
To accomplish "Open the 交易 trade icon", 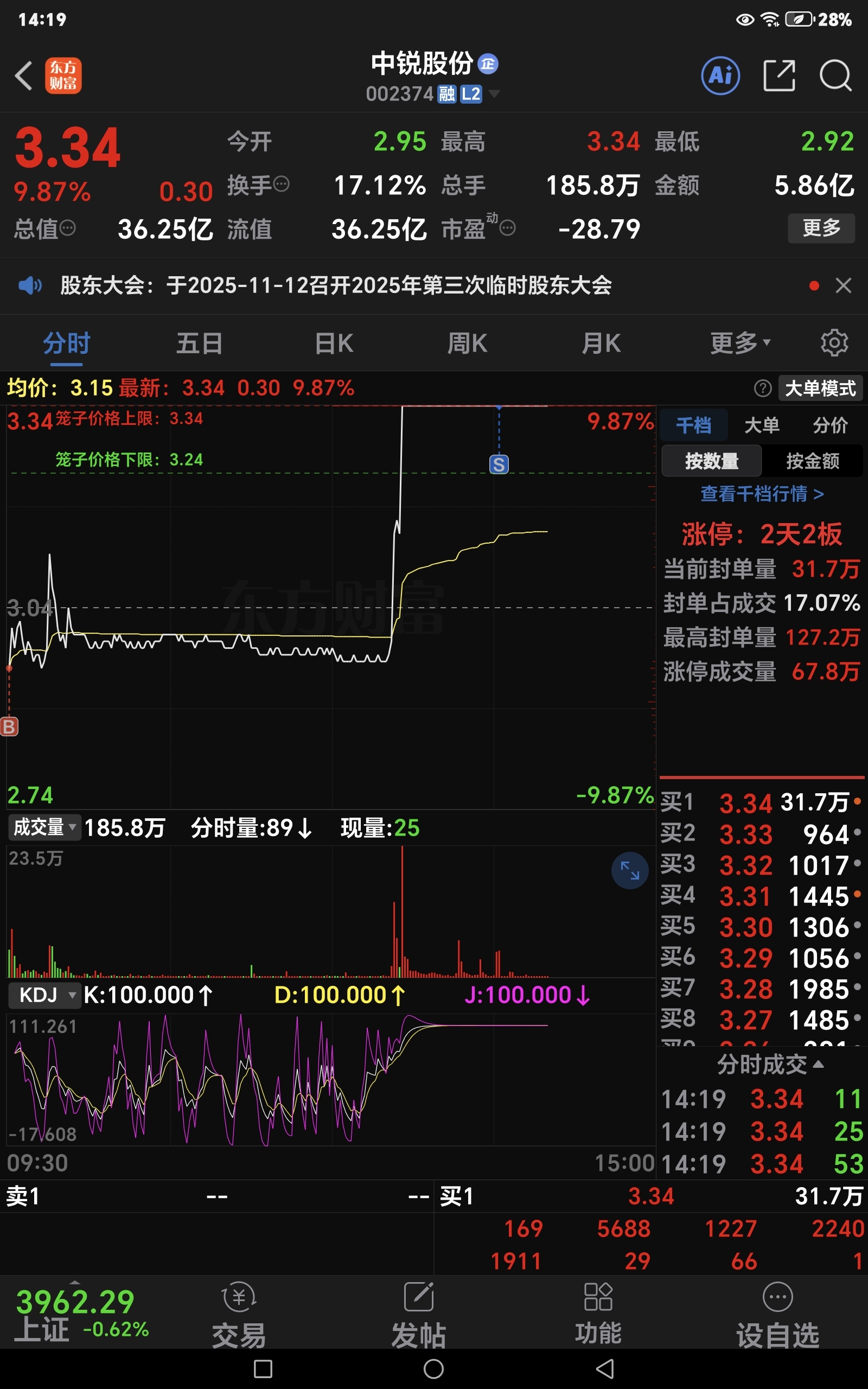I will (239, 1314).
